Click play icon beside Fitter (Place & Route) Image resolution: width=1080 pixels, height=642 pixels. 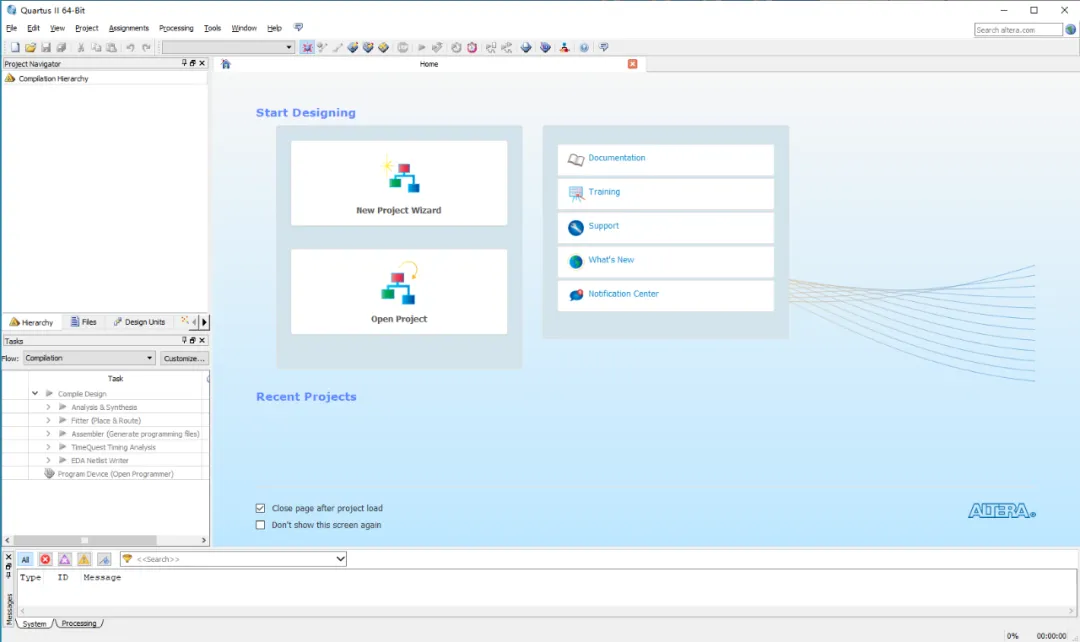tap(63, 420)
